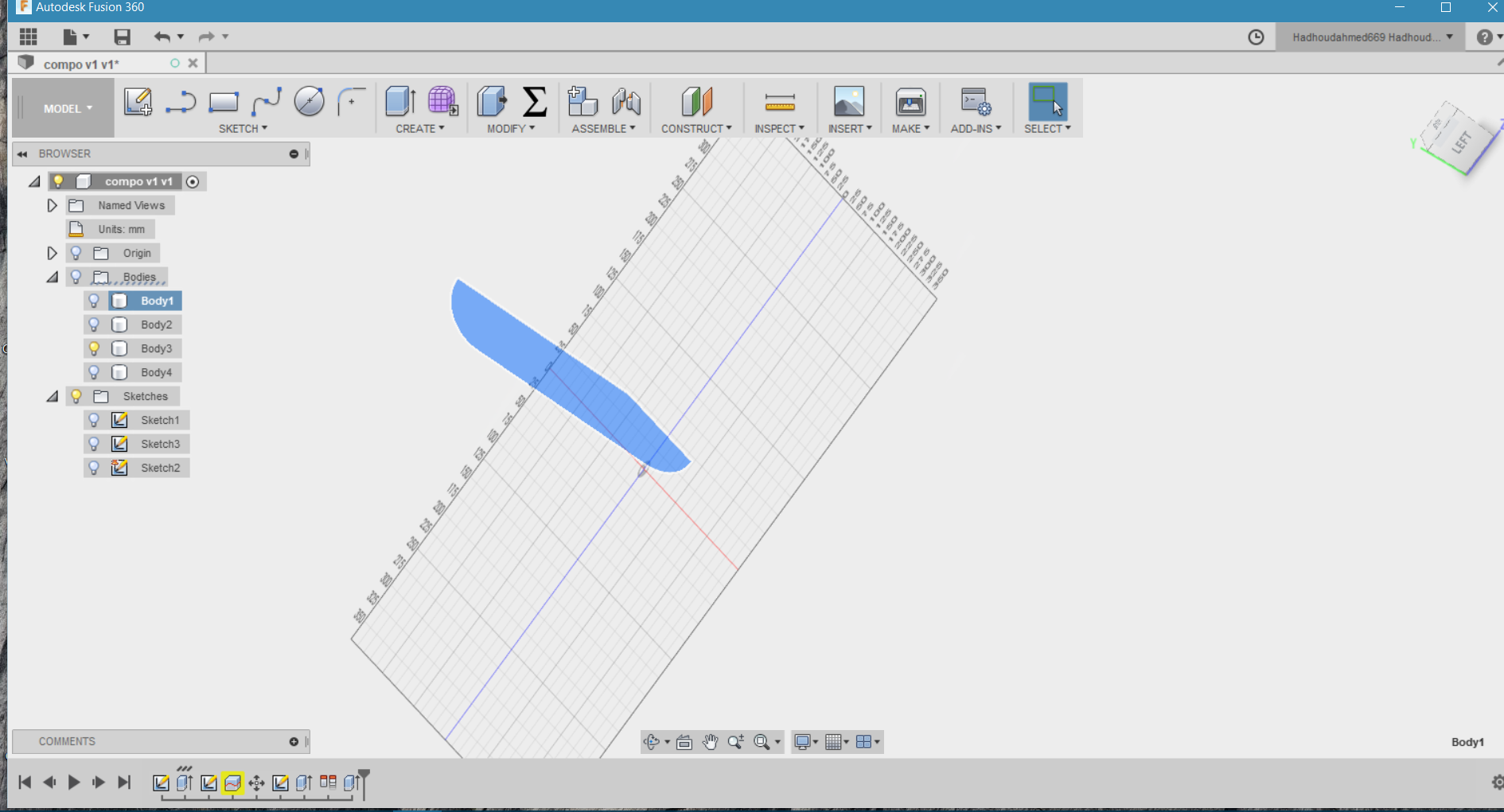The image size is (1504, 812).
Task: Select the Pan hand tool
Action: (x=710, y=742)
